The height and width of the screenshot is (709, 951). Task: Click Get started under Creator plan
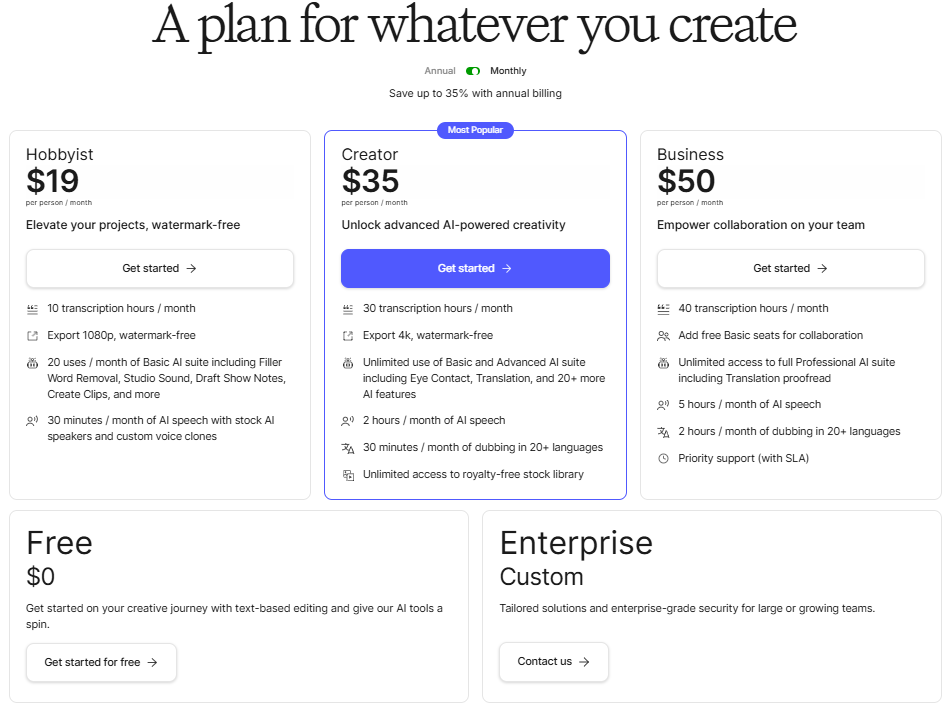click(475, 268)
